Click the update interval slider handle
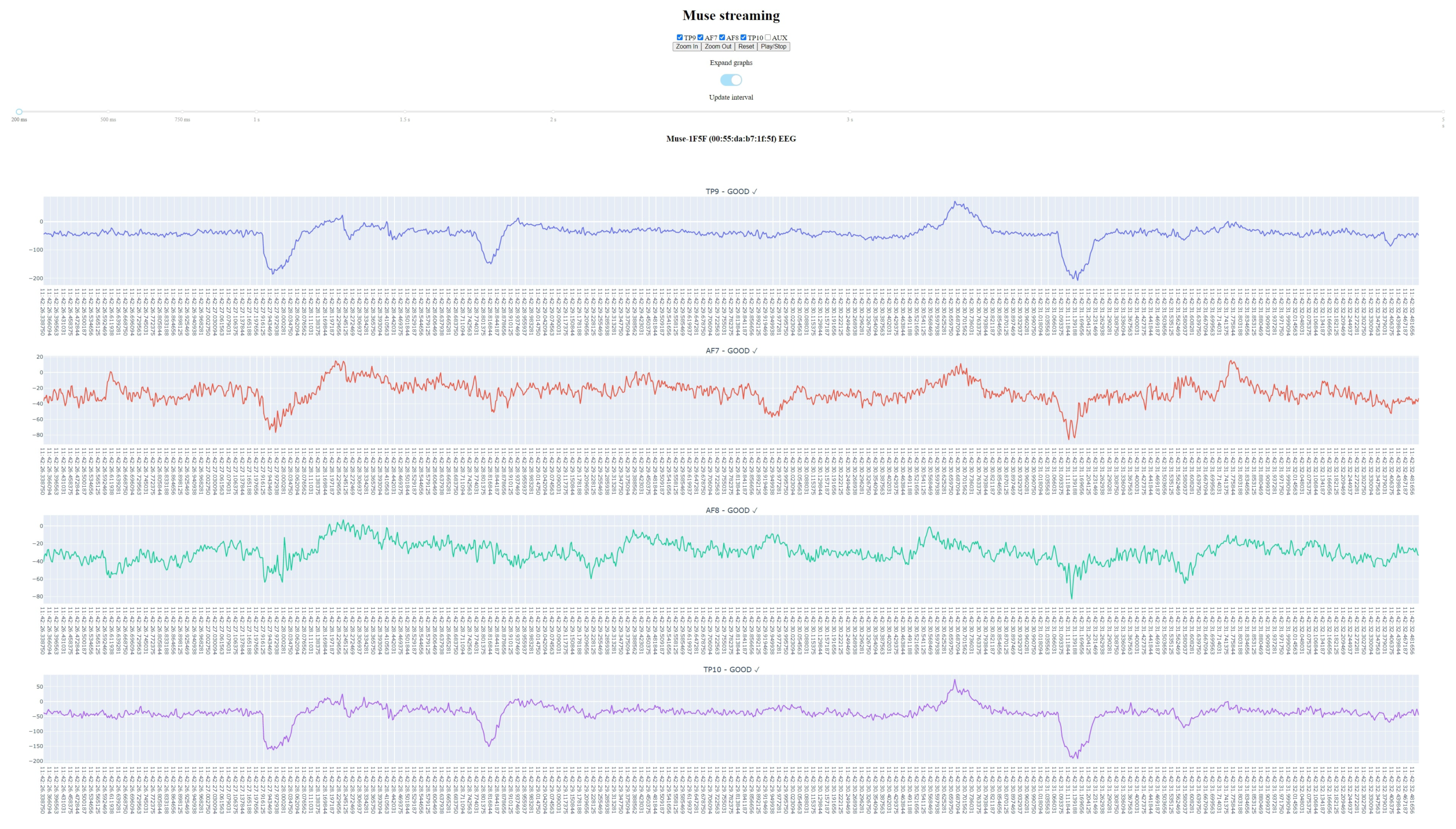Image resolution: width=1456 pixels, height=829 pixels. [19, 111]
